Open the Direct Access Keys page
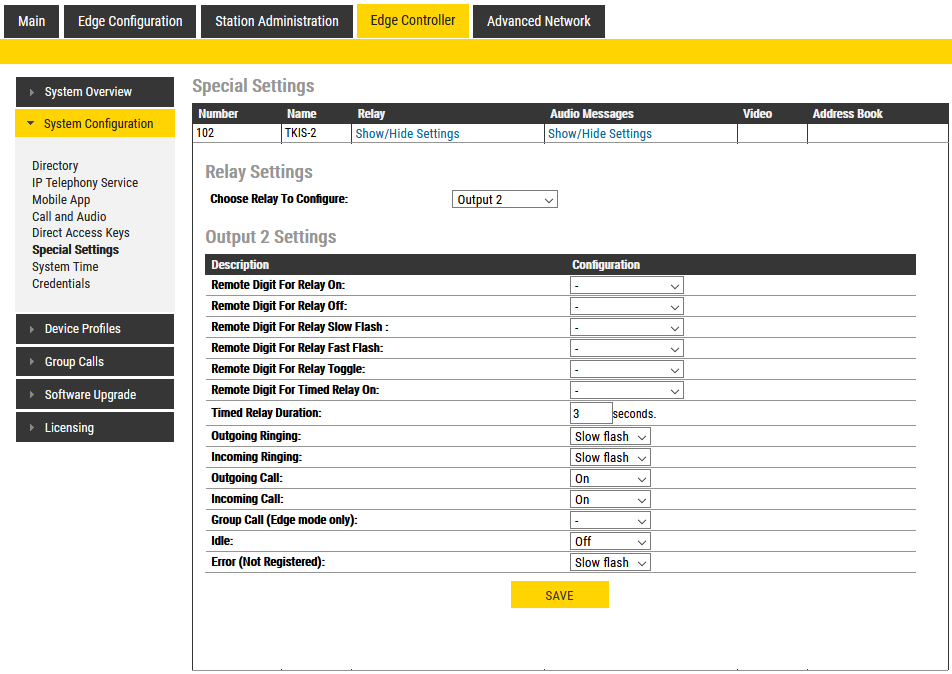This screenshot has width=952, height=674. [x=80, y=233]
